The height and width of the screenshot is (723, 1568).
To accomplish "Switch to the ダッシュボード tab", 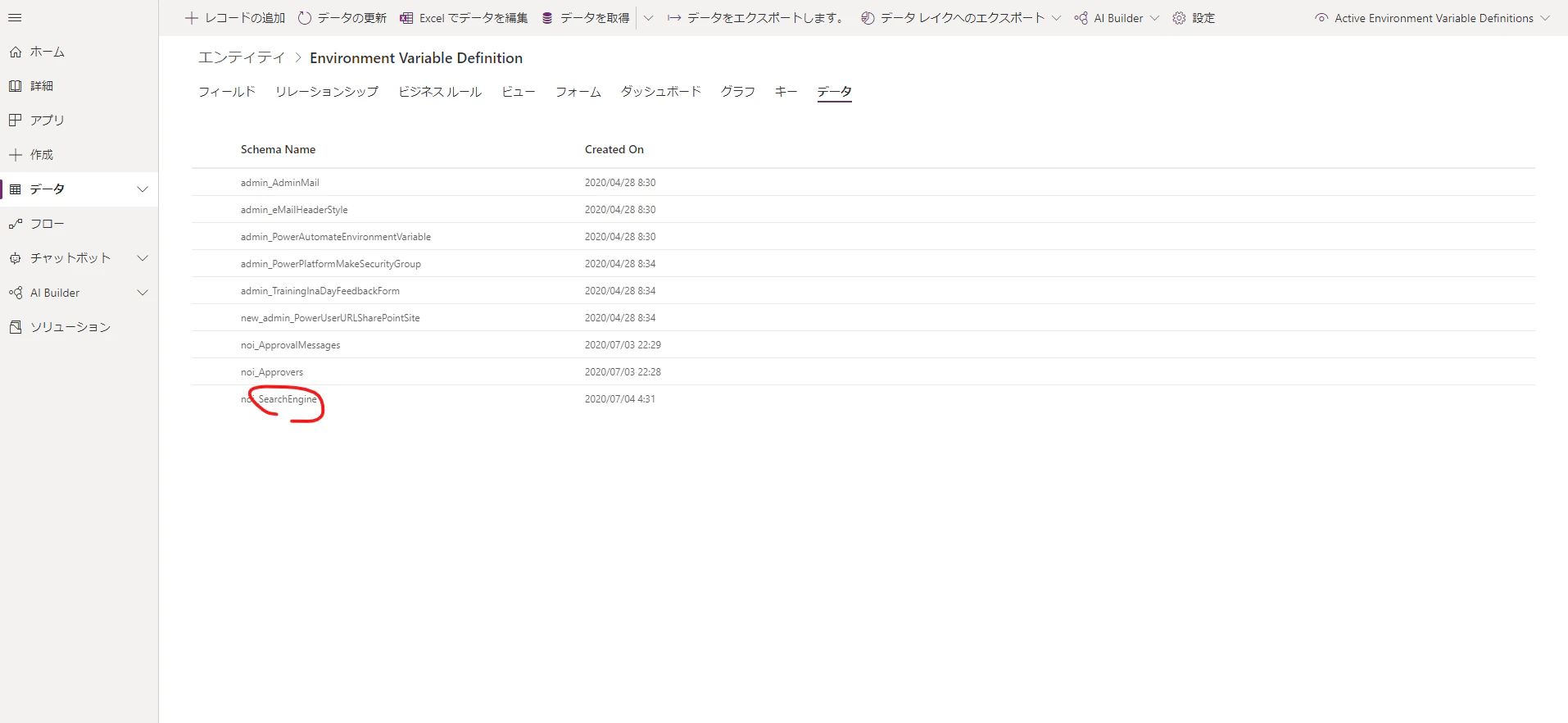I will [661, 92].
